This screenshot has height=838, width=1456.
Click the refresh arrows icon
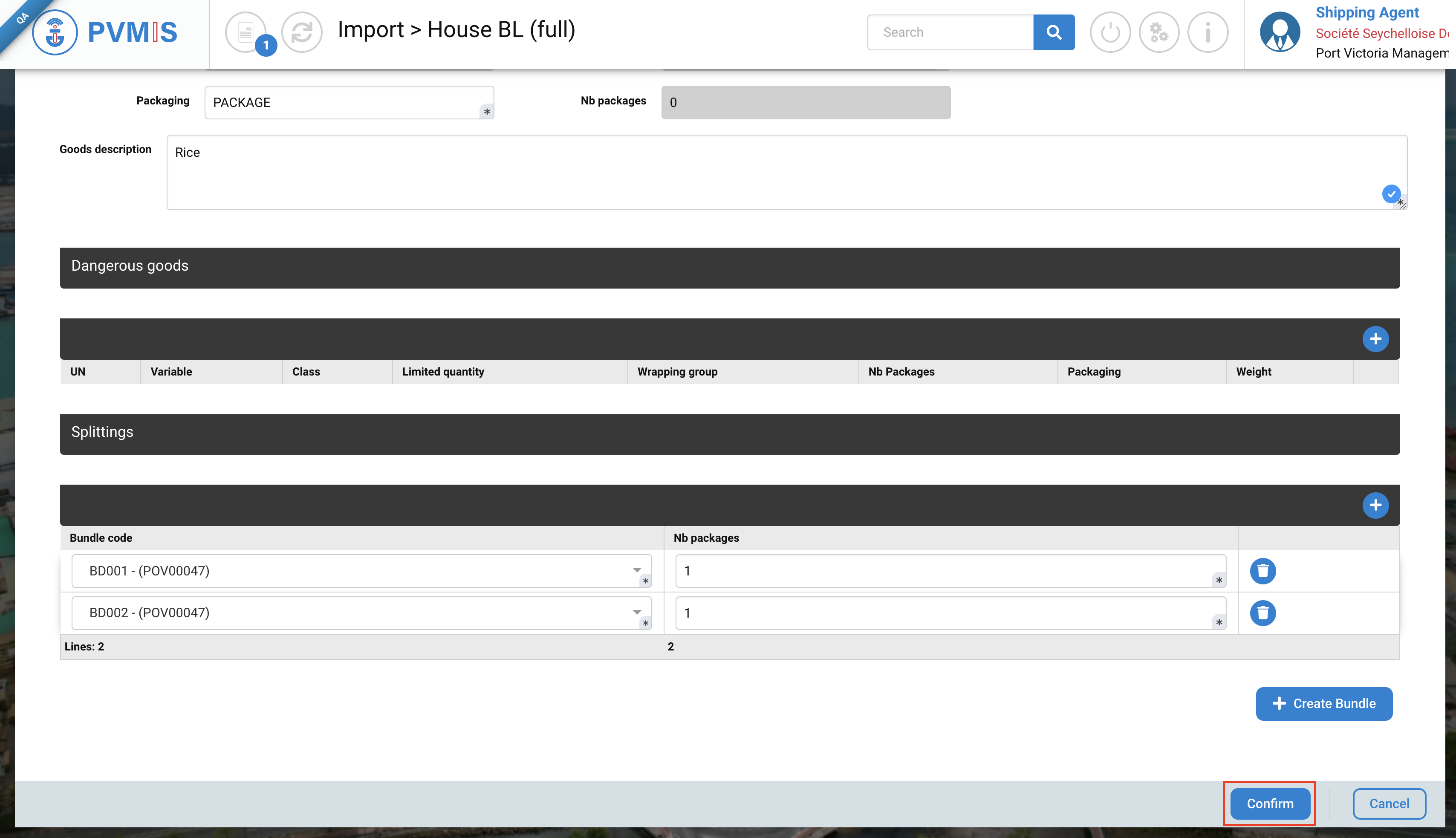point(302,32)
